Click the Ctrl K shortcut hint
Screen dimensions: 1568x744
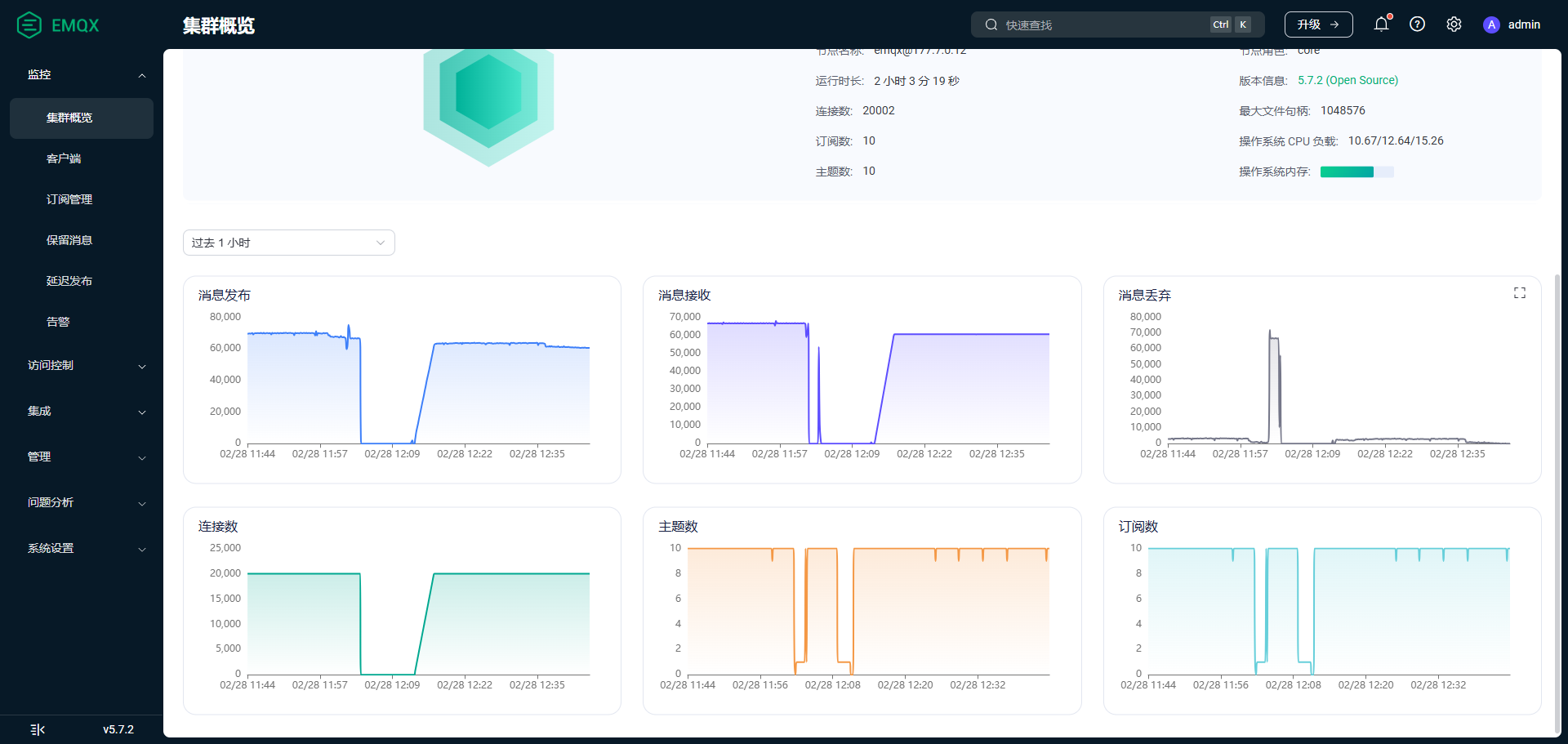click(x=1231, y=25)
